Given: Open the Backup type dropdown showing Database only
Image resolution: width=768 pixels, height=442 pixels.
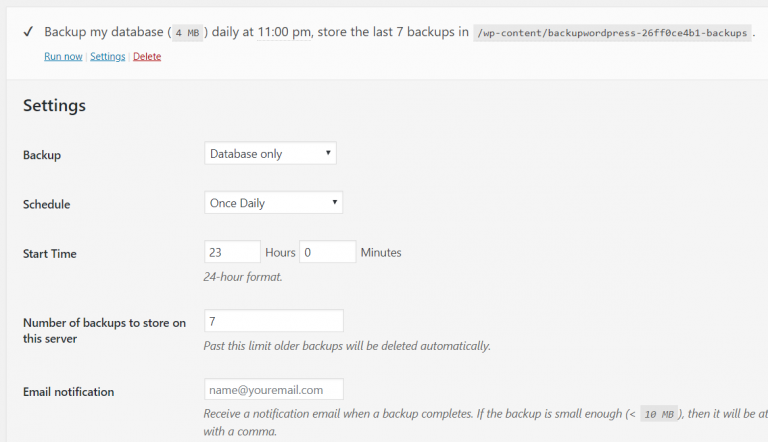Looking at the screenshot, I should point(270,153).
